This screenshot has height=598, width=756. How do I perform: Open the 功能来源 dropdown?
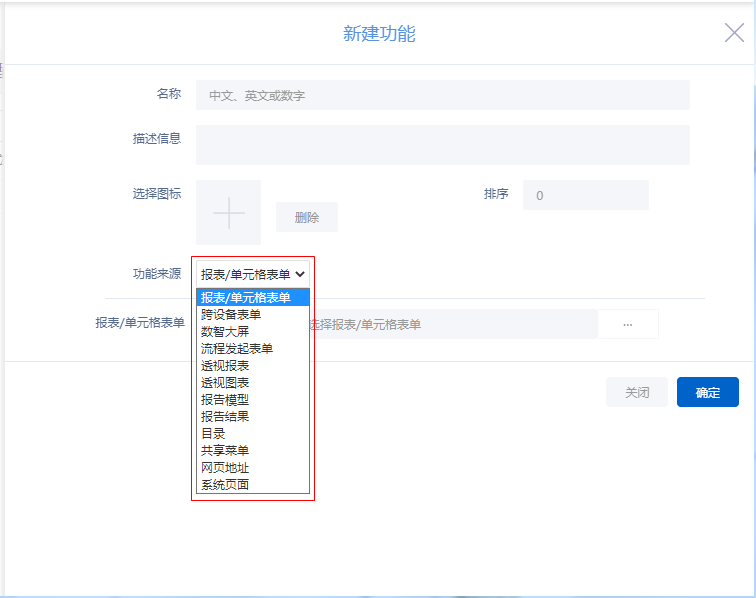253,273
